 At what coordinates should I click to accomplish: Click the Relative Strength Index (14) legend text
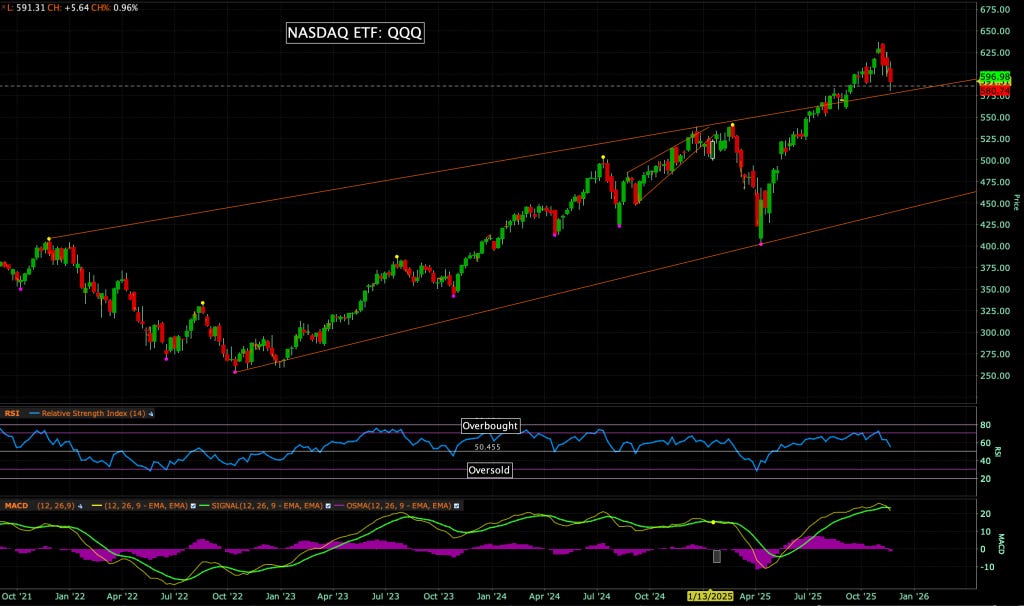(93, 413)
